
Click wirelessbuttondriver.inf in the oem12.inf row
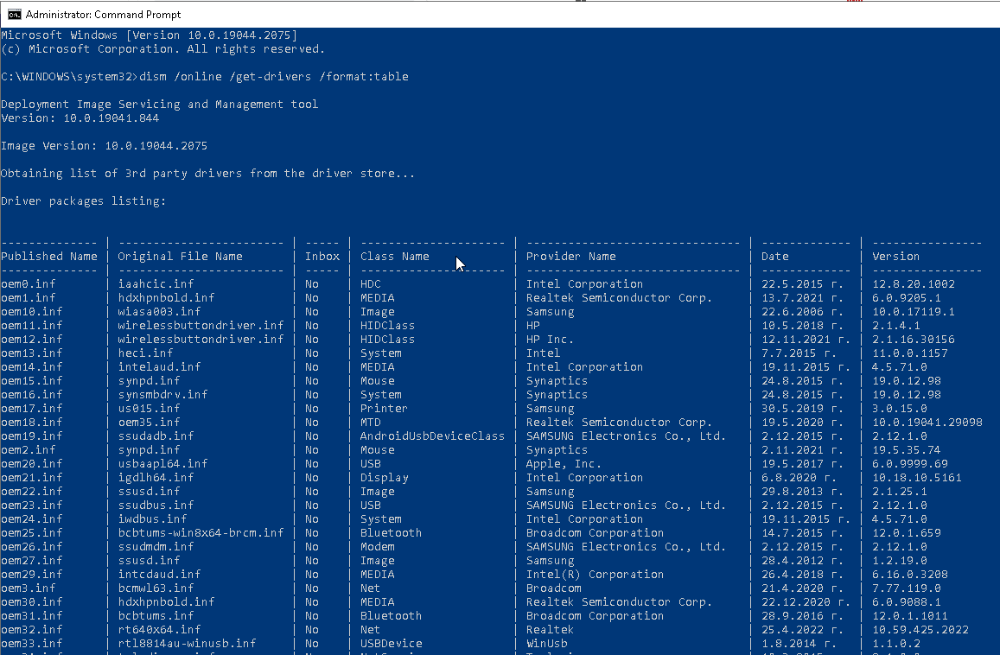200,339
